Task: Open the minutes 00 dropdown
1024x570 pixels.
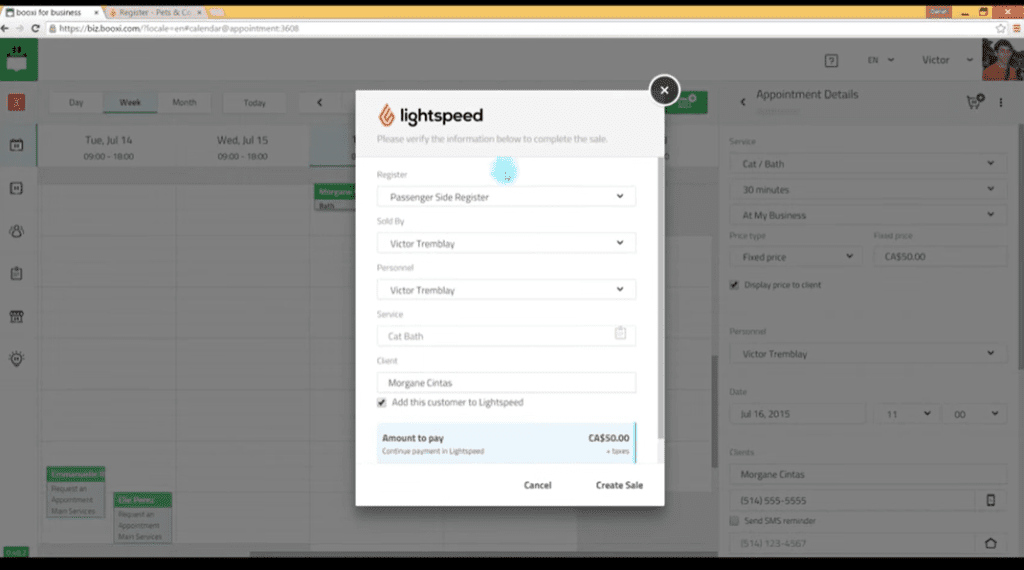Action: coord(974,414)
